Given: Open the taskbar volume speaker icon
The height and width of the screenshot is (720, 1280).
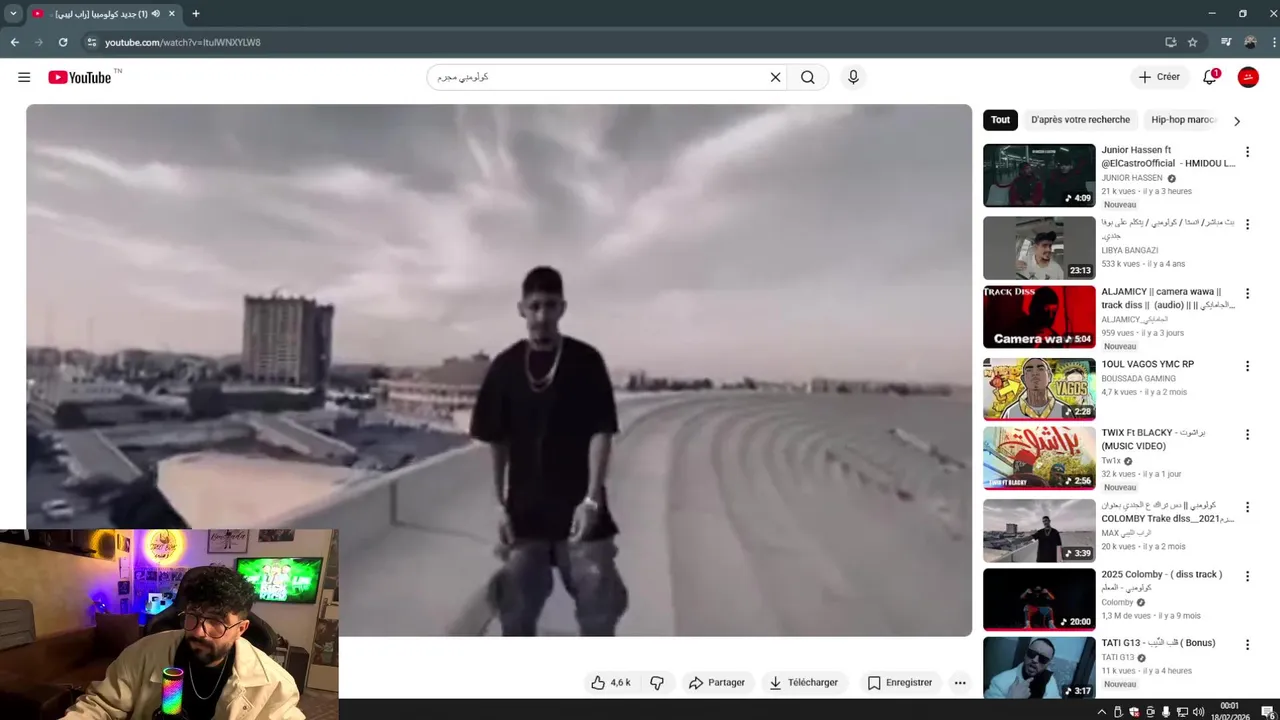Looking at the screenshot, I should click(x=1198, y=712).
